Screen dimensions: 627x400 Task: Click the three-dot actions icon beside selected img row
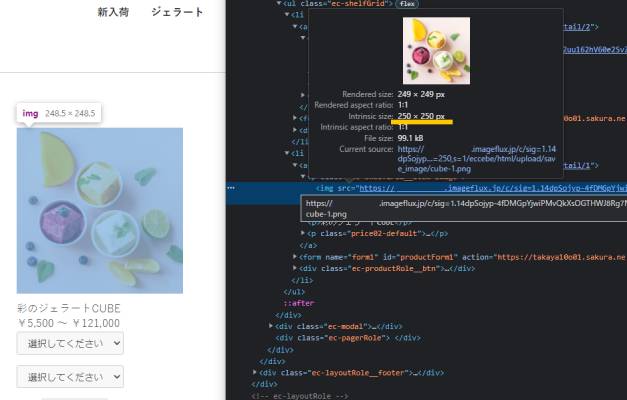click(x=231, y=187)
